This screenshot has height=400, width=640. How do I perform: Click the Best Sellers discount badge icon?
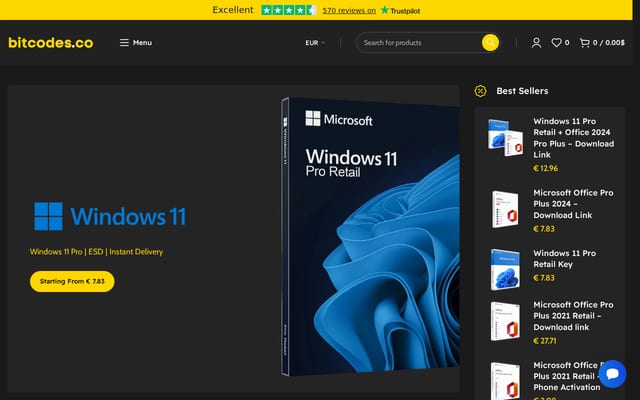tap(480, 91)
